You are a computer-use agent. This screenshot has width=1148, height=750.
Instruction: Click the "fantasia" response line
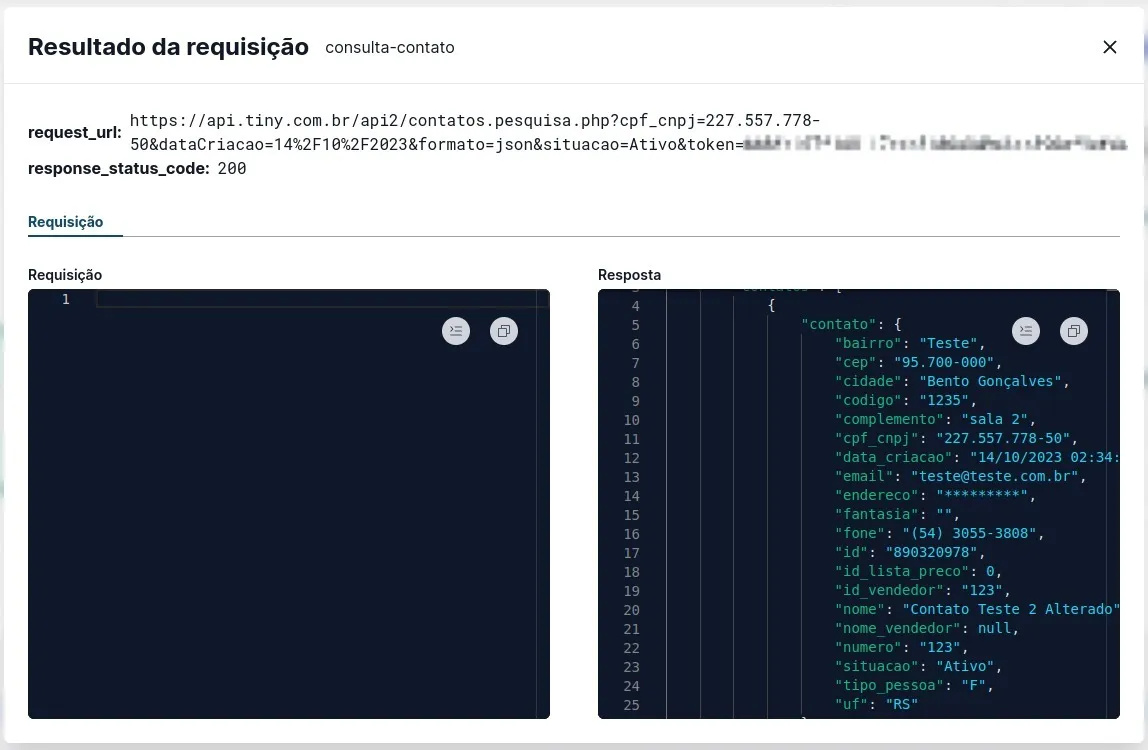pos(897,515)
